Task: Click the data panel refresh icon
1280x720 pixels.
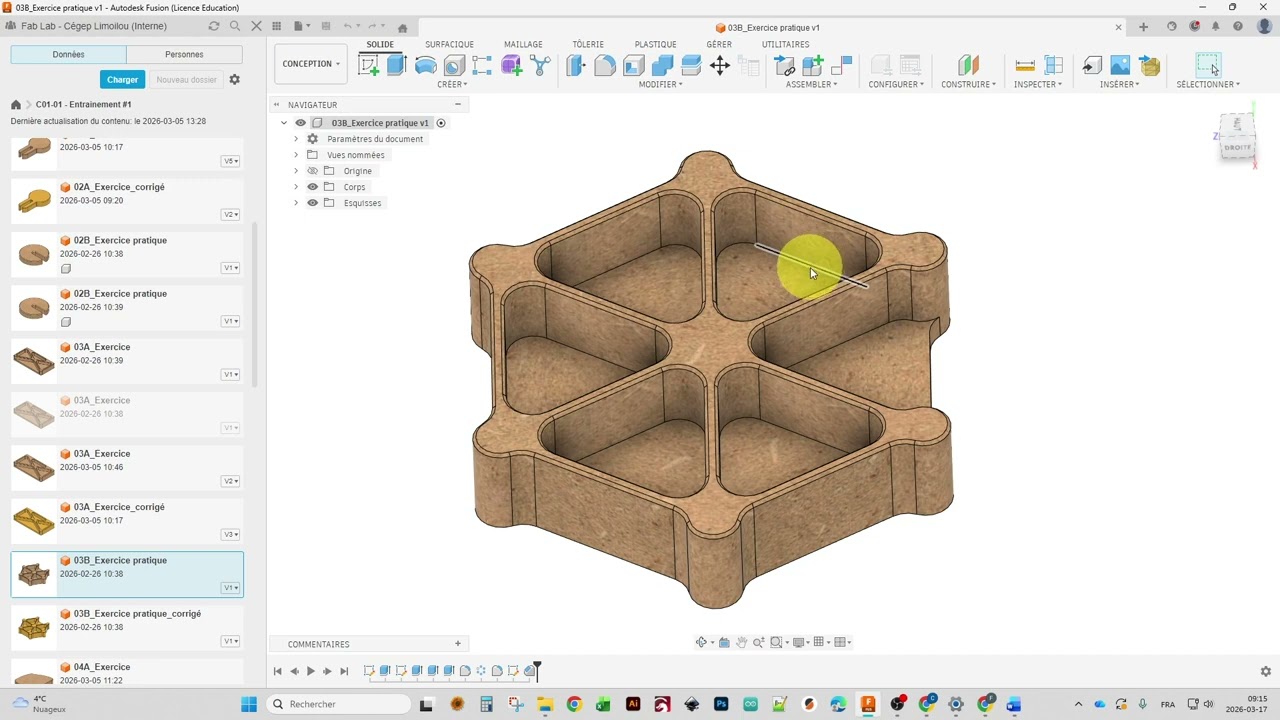Action: [213, 26]
